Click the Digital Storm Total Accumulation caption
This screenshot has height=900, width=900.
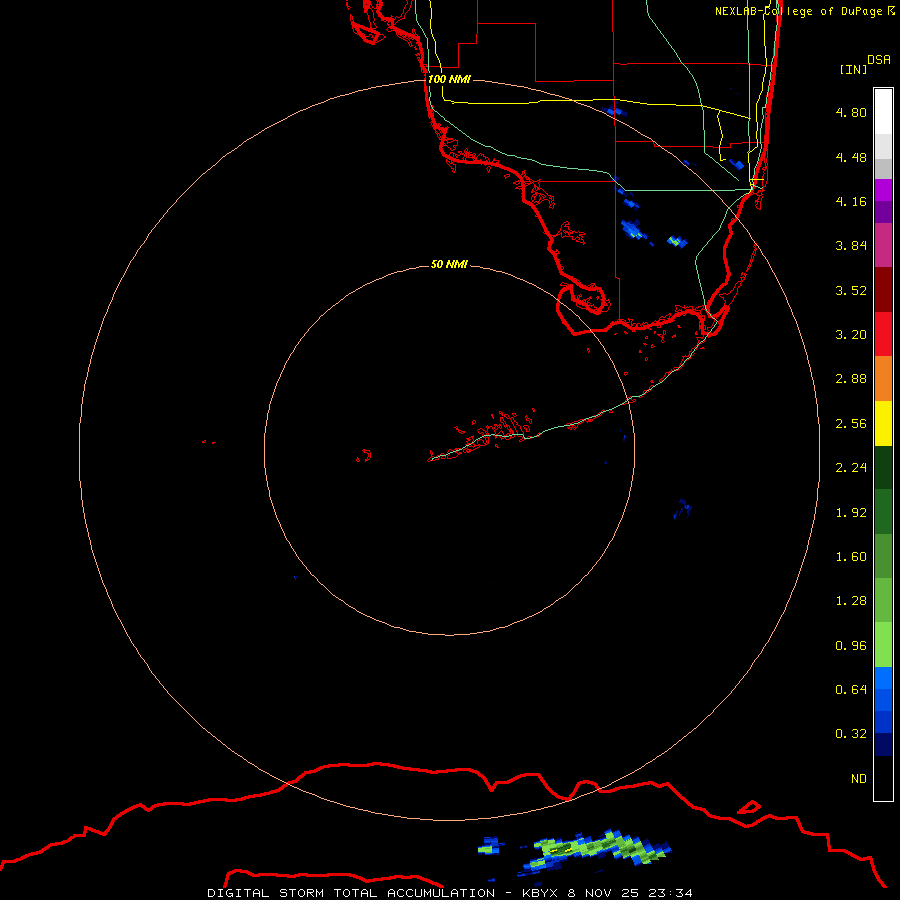click(449, 893)
